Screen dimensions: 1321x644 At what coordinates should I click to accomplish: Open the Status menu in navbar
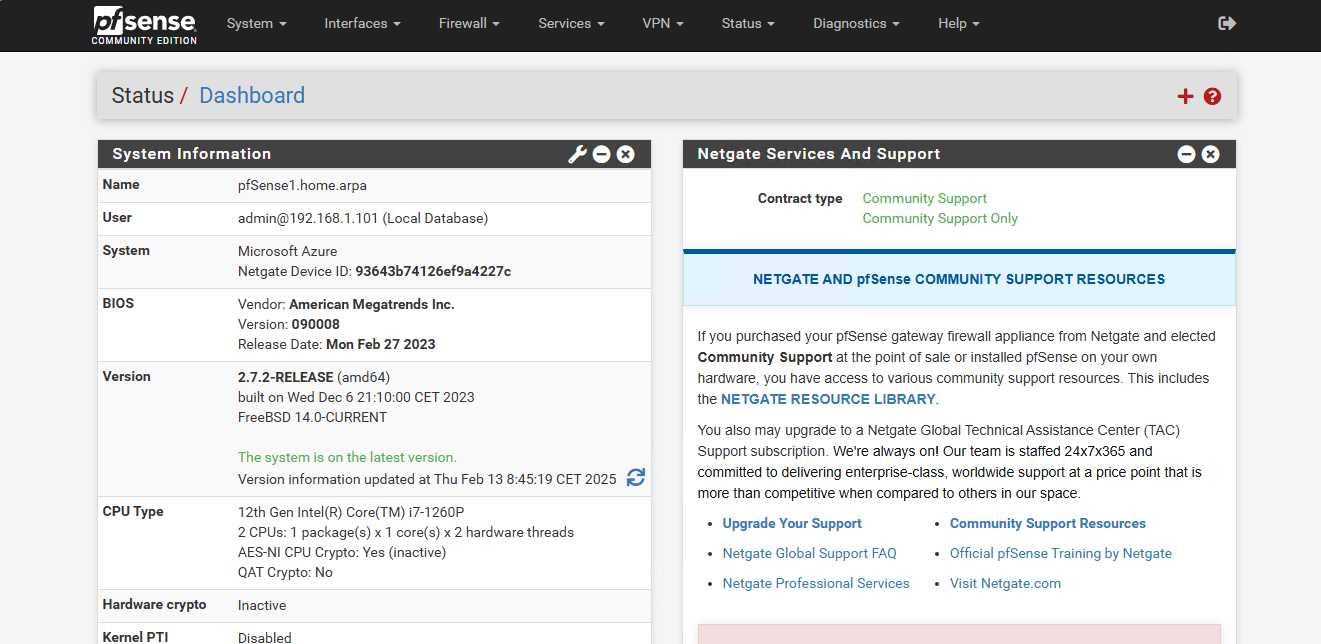748,23
